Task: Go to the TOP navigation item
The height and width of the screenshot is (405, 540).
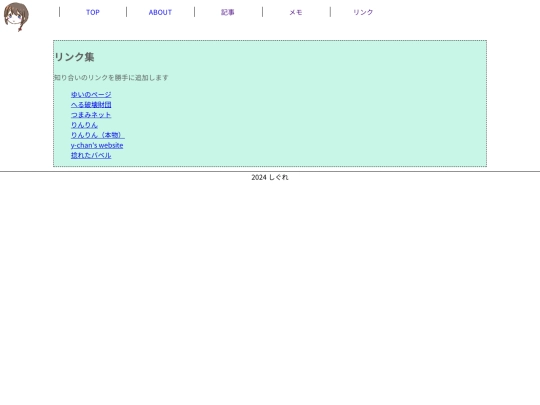Action: [x=93, y=12]
